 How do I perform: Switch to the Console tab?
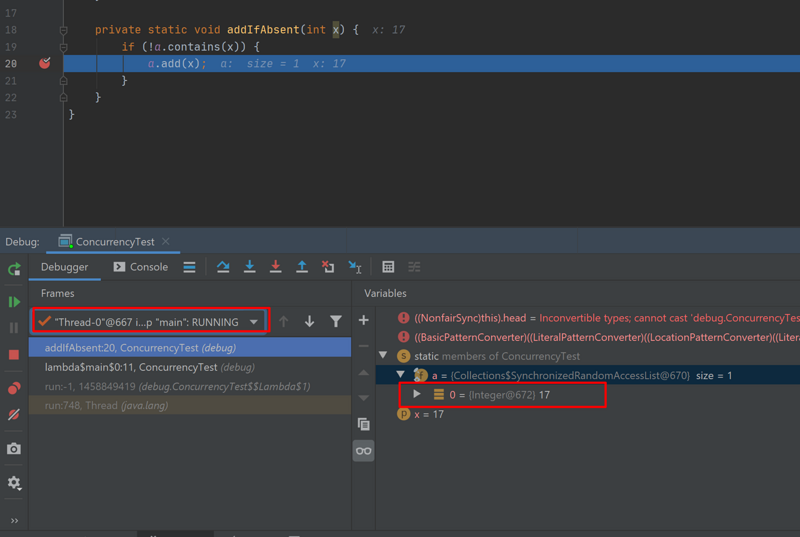point(141,267)
